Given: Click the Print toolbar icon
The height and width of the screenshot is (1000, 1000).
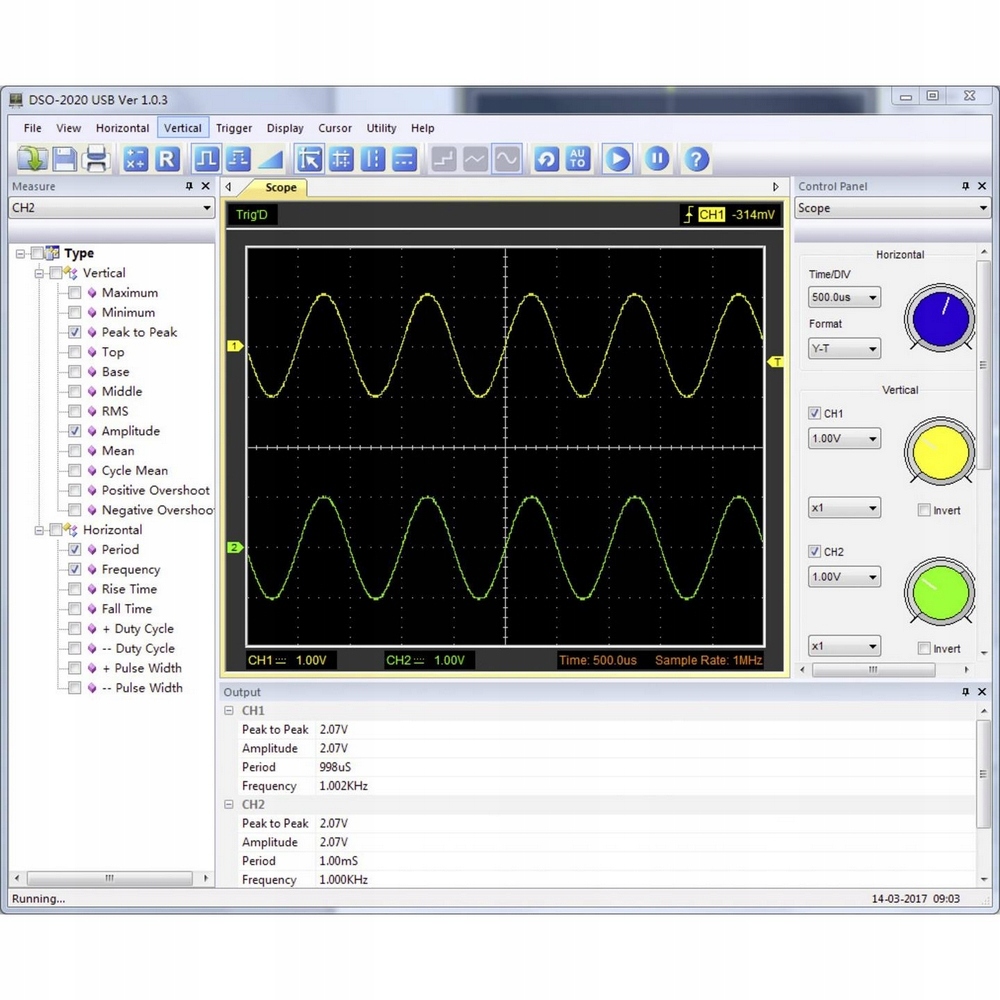Looking at the screenshot, I should point(97,159).
